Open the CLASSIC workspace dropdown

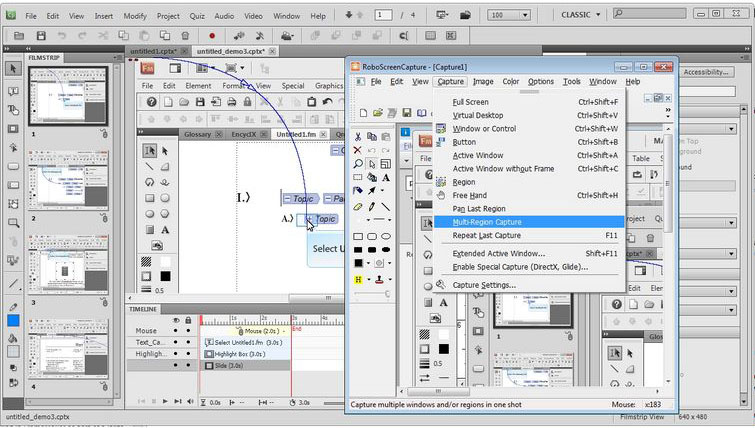(581, 15)
